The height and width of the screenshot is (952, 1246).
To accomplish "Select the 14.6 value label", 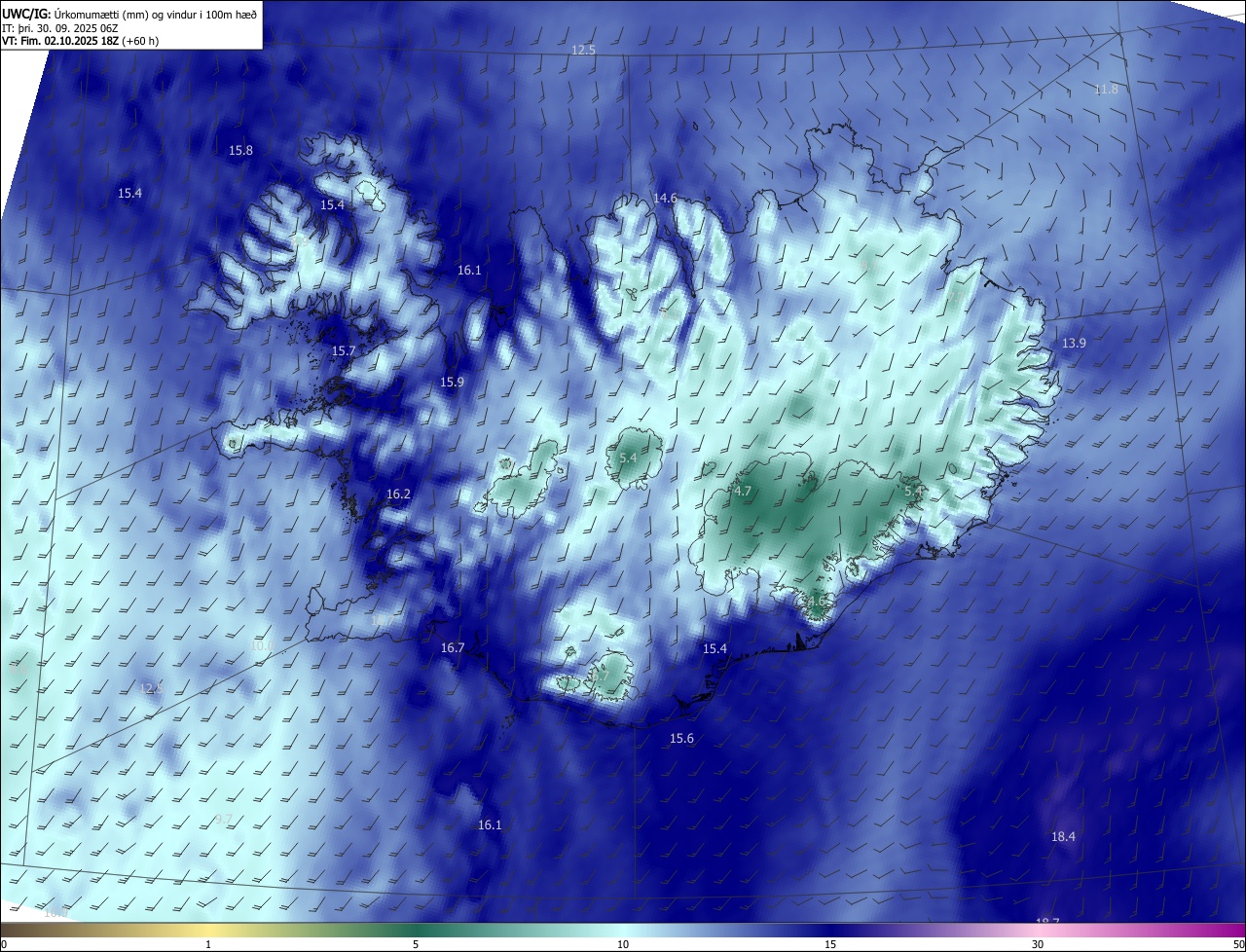I will tap(665, 199).
